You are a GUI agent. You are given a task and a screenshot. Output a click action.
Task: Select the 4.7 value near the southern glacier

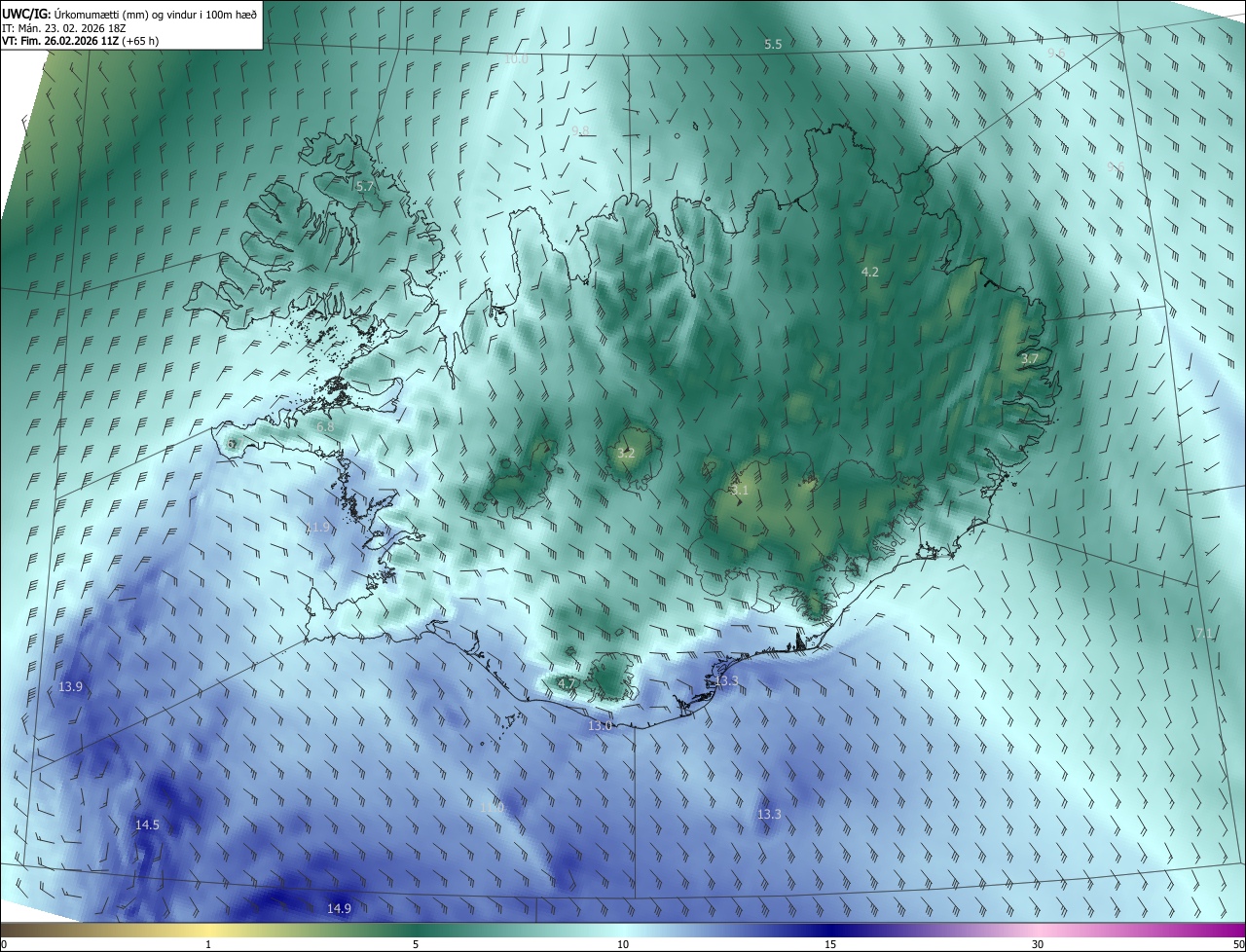[567, 684]
